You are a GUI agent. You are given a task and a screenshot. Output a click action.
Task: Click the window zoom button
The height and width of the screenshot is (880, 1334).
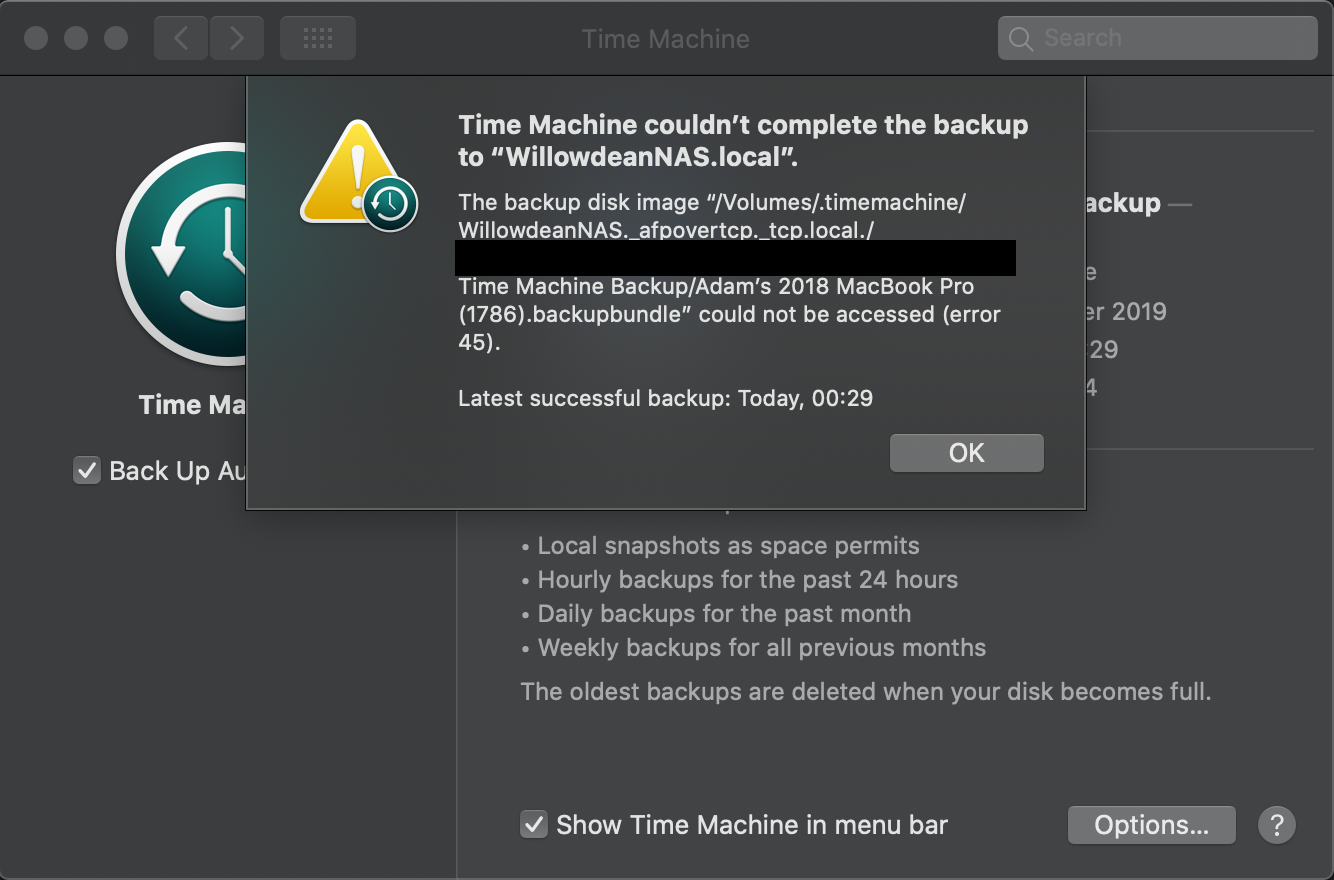click(x=116, y=38)
